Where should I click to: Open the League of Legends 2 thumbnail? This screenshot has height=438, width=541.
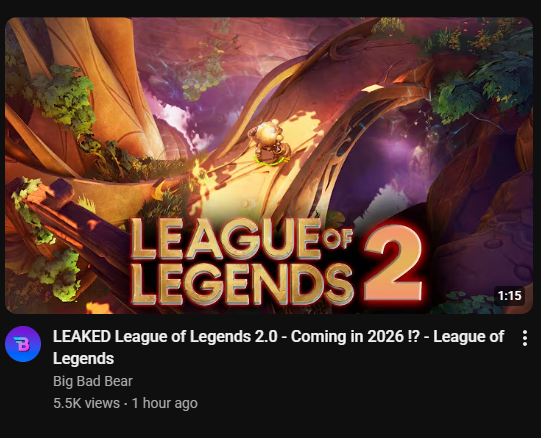[269, 166]
